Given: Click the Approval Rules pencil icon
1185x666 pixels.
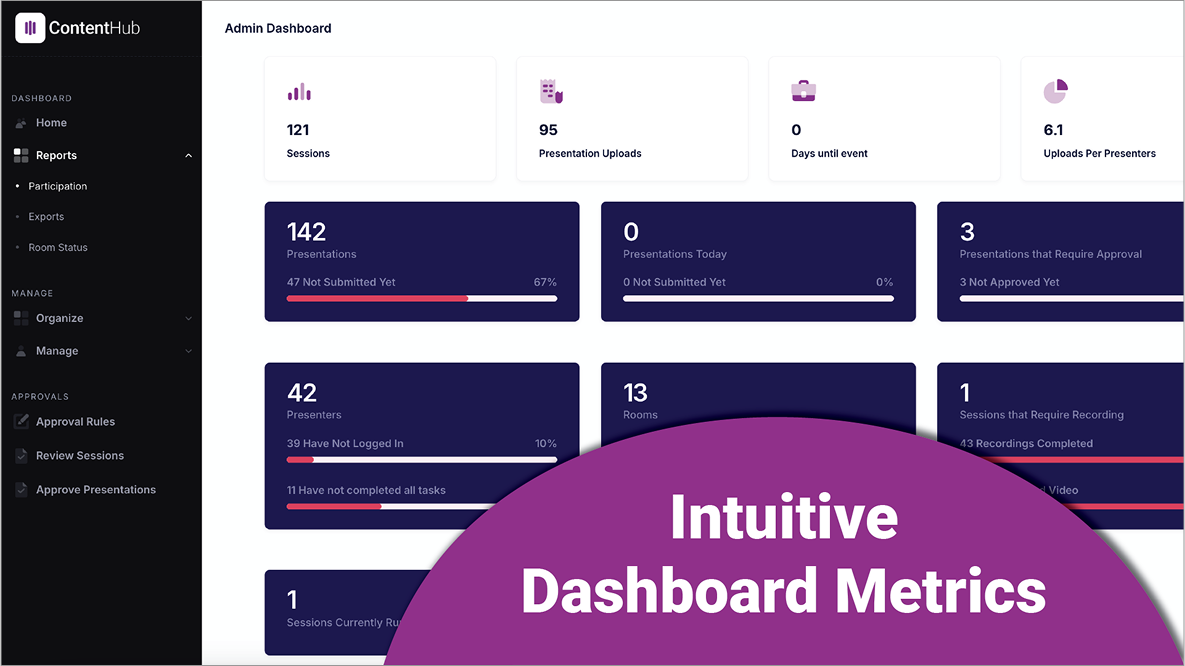Looking at the screenshot, I should point(21,422).
